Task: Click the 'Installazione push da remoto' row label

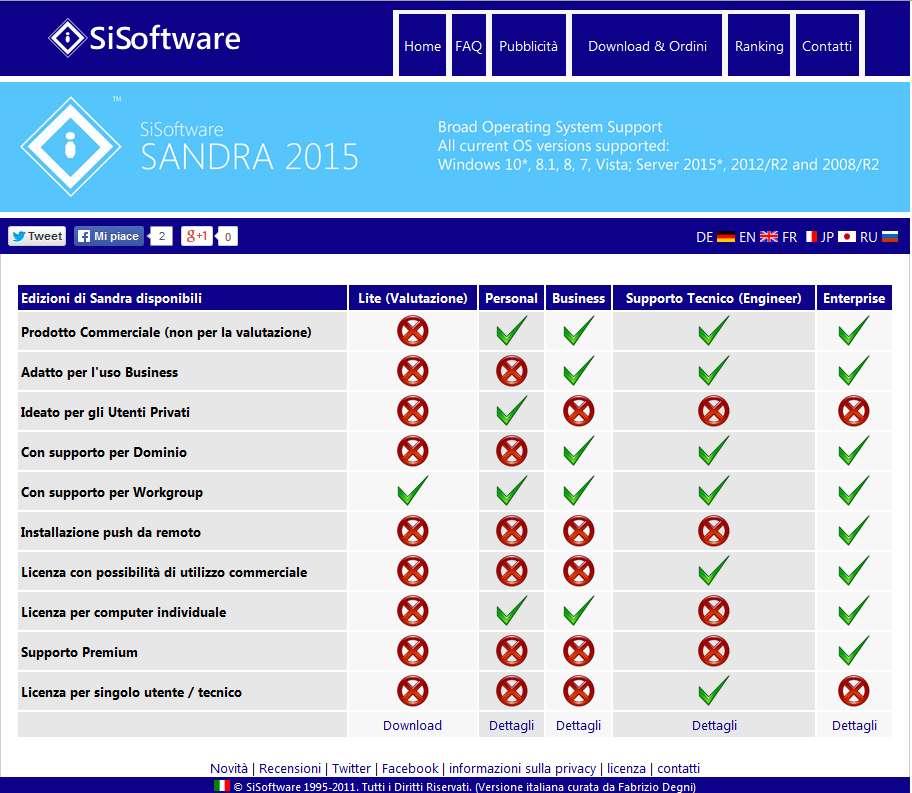Action: point(111,532)
